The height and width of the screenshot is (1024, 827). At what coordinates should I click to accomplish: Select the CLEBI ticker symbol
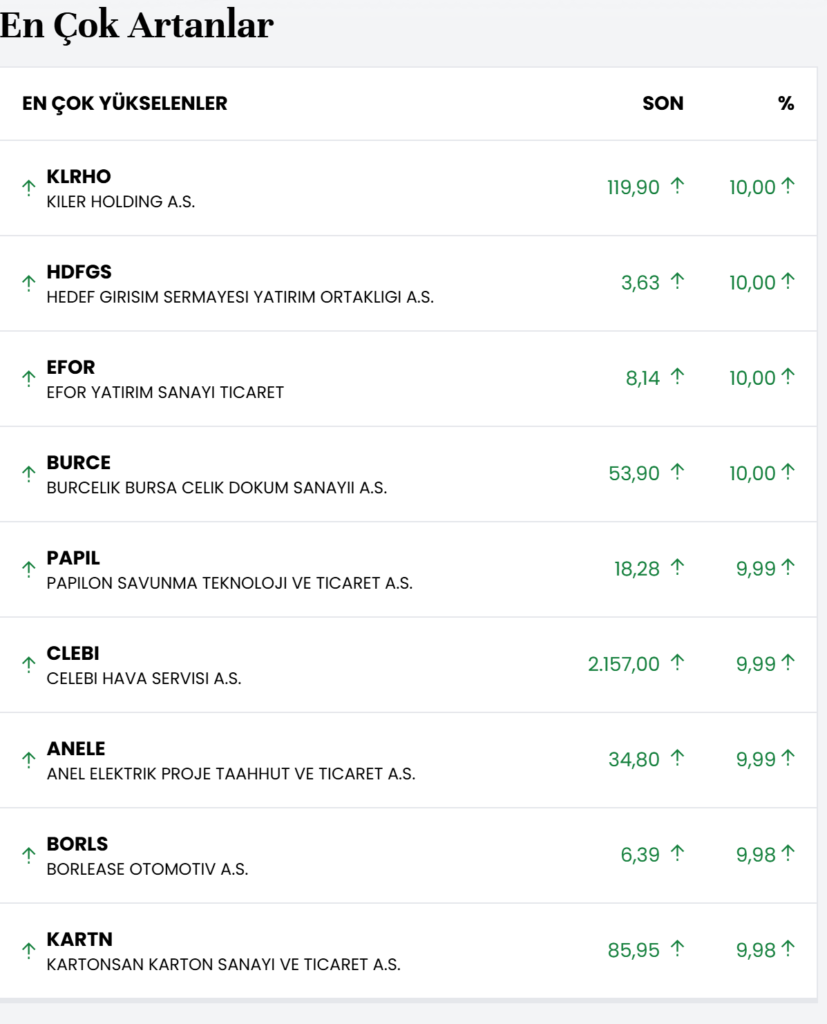tap(73, 654)
